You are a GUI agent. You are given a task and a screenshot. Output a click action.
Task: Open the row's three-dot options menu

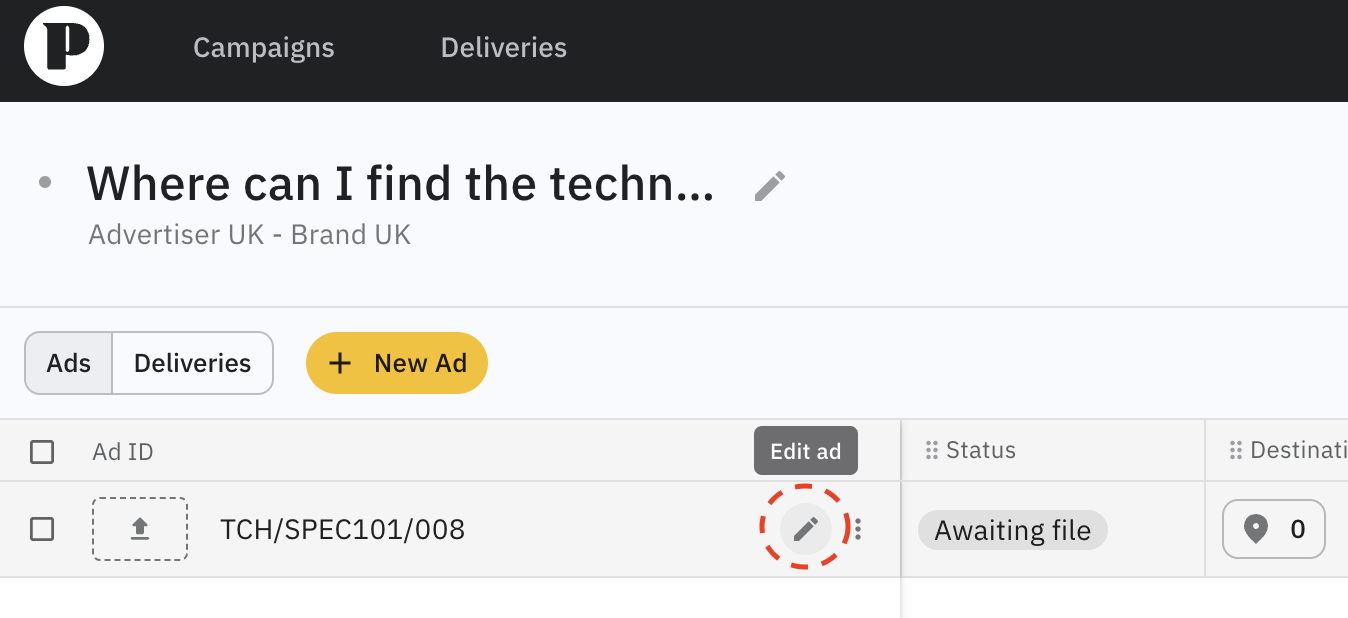[858, 529]
